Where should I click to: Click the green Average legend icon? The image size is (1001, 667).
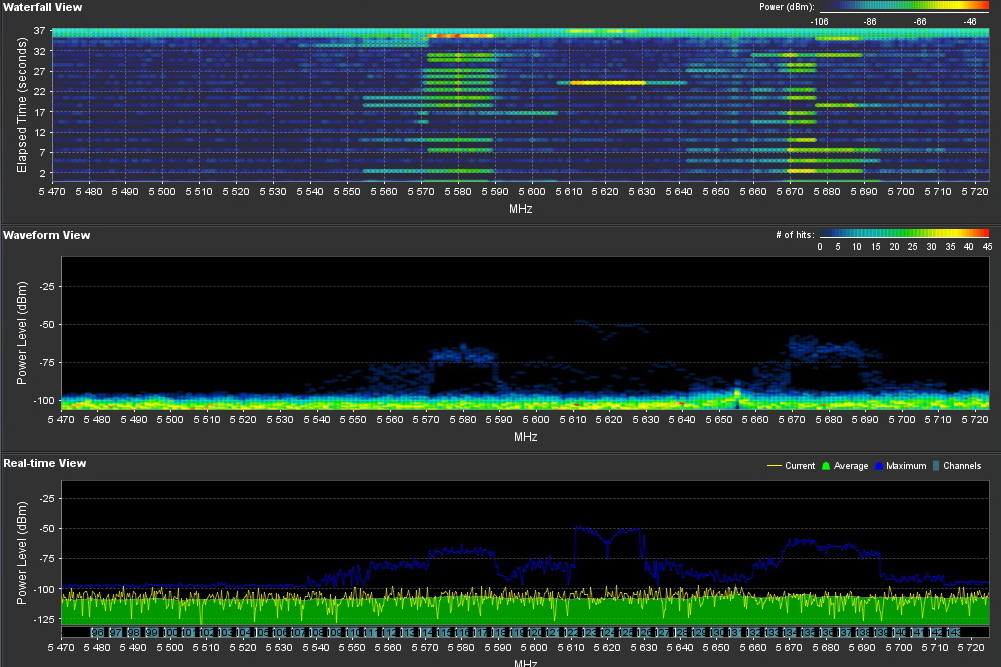pyautogui.click(x=825, y=466)
